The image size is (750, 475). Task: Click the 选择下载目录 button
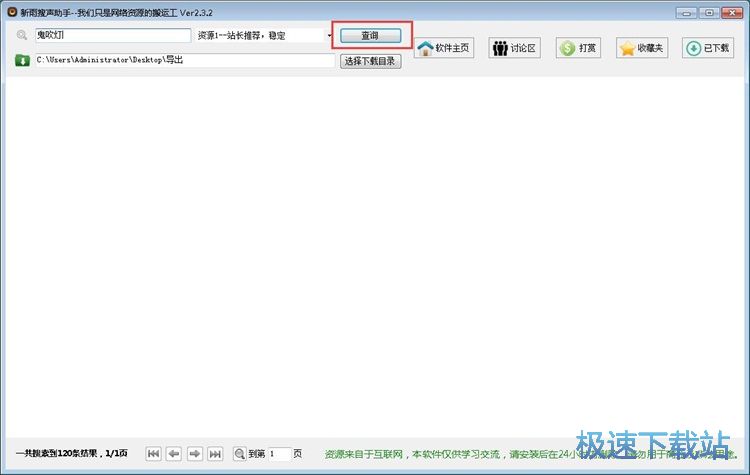(x=370, y=61)
